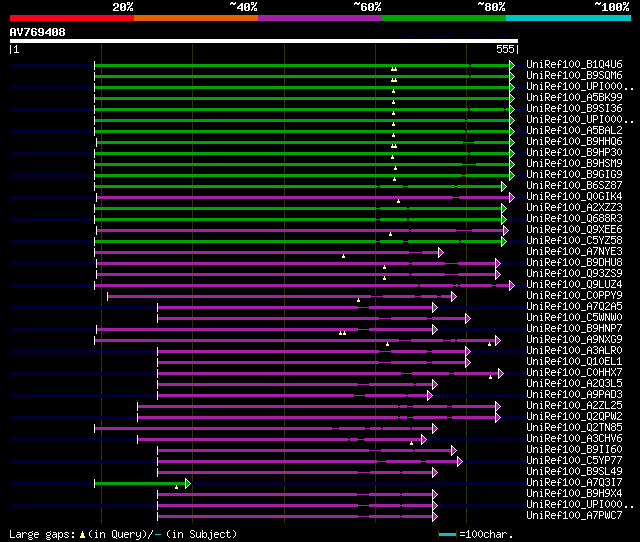Click the arrowhead ending the A9PAD3 alignment

[429, 395]
